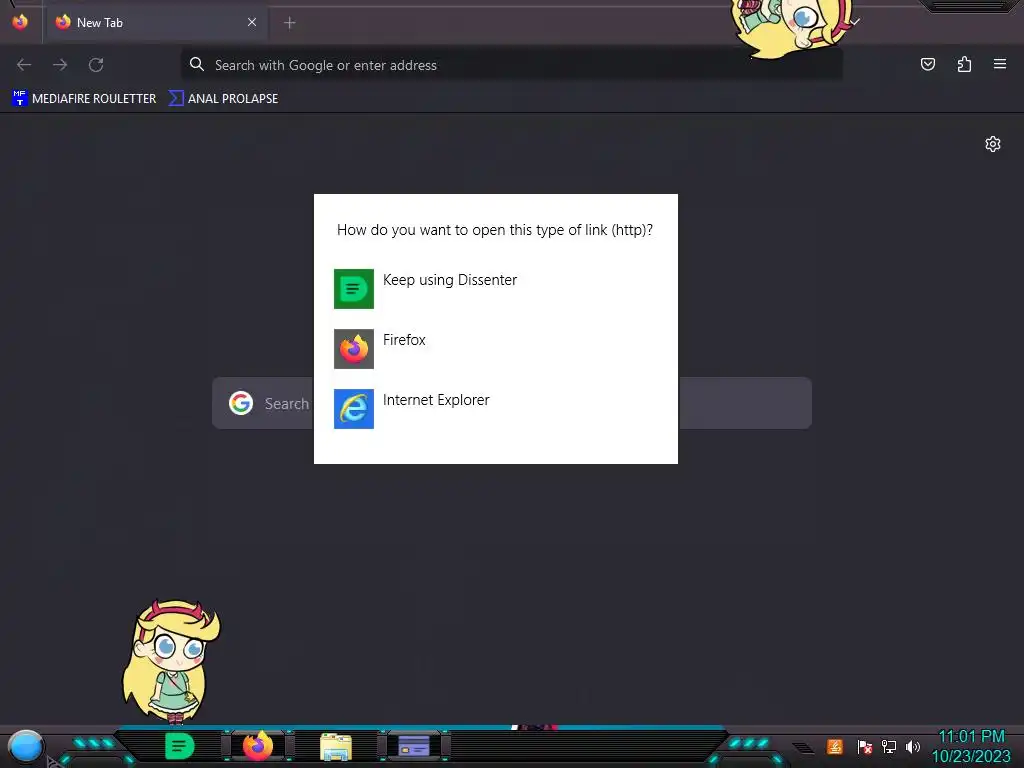Click the Firefox logo in the dialog

354,349
